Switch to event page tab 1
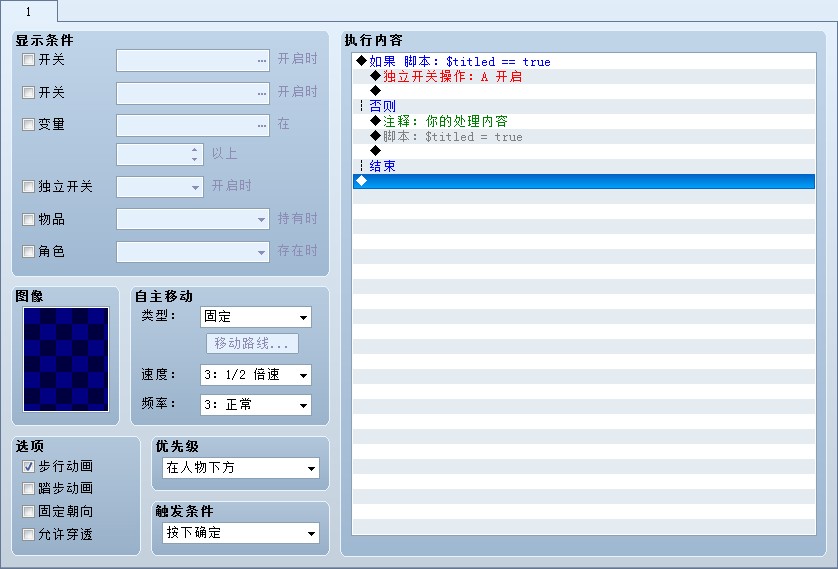The height and width of the screenshot is (569, 838). pos(28,11)
